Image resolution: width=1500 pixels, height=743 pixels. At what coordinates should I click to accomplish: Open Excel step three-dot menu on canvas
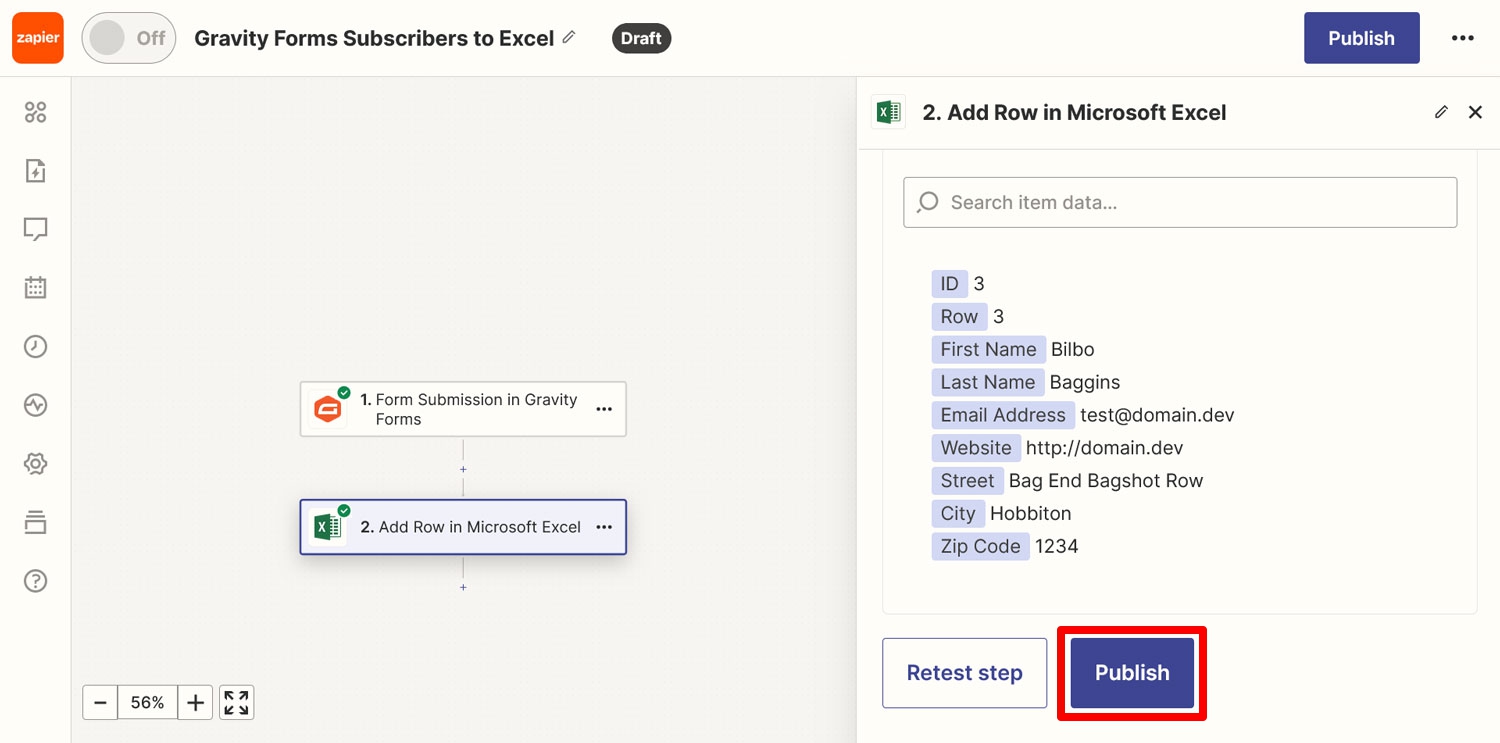(x=604, y=527)
